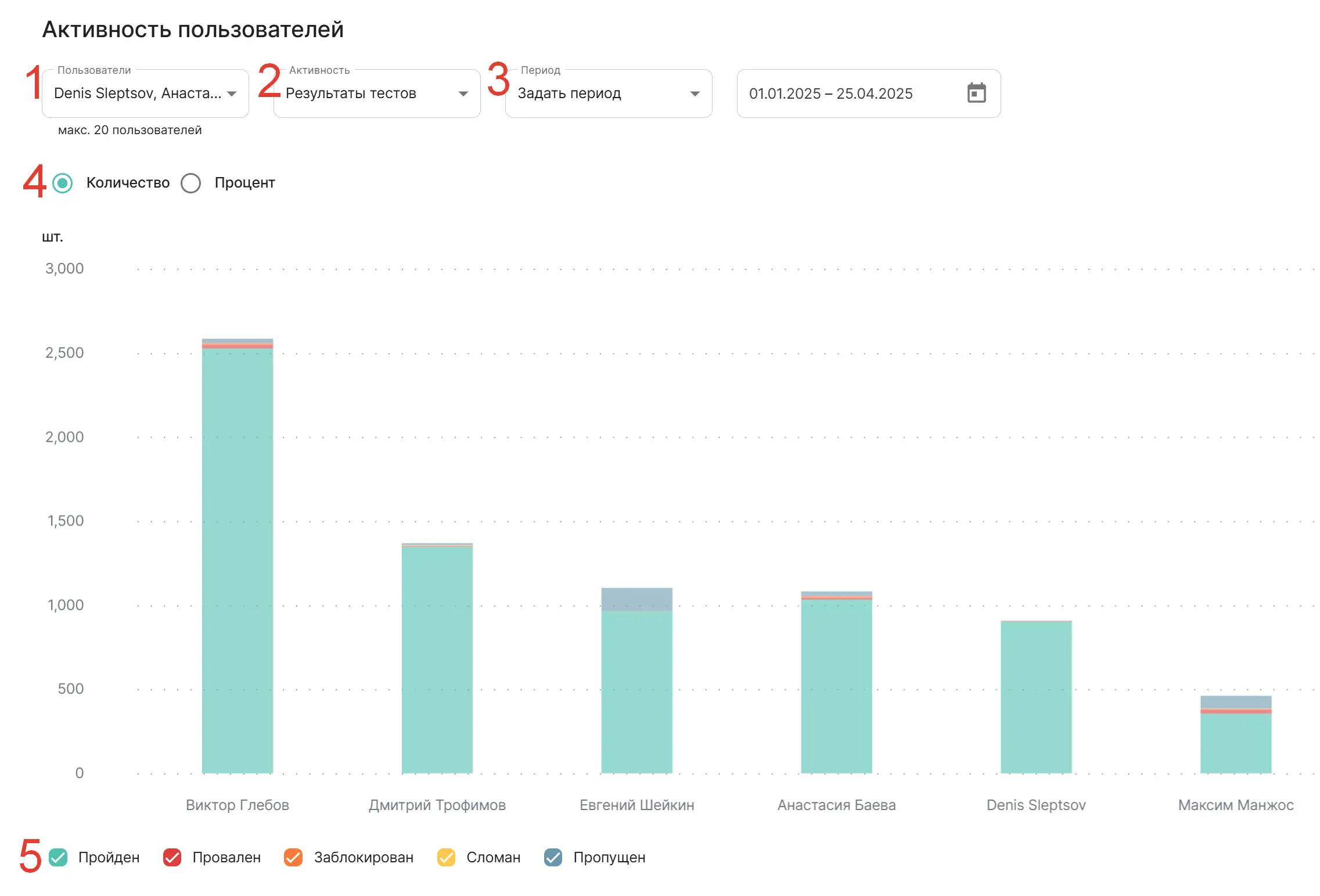This screenshot has width=1320, height=896.
Task: Click the date range input field
Action: [830, 93]
